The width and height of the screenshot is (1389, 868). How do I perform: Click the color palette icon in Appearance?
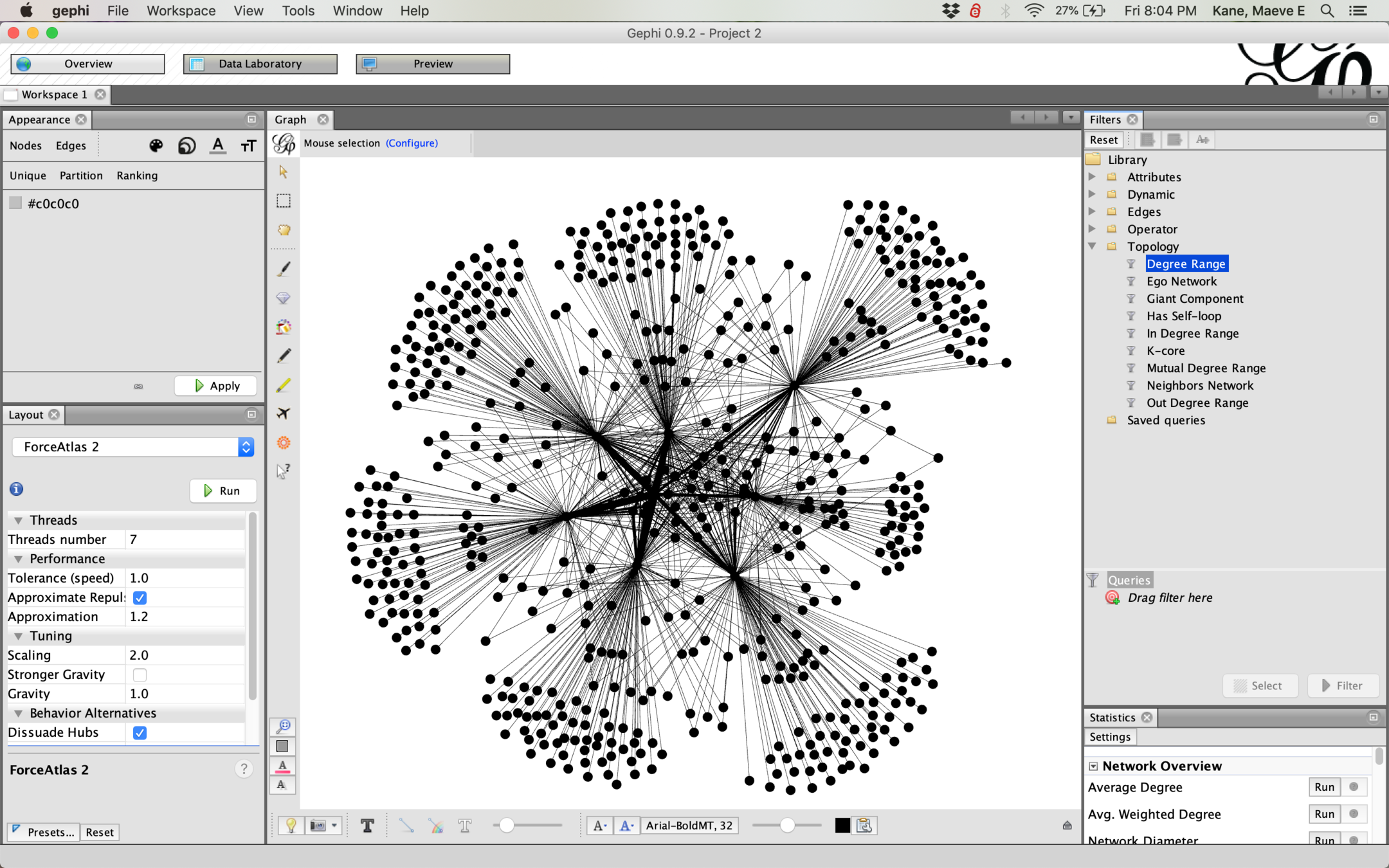pos(156,146)
